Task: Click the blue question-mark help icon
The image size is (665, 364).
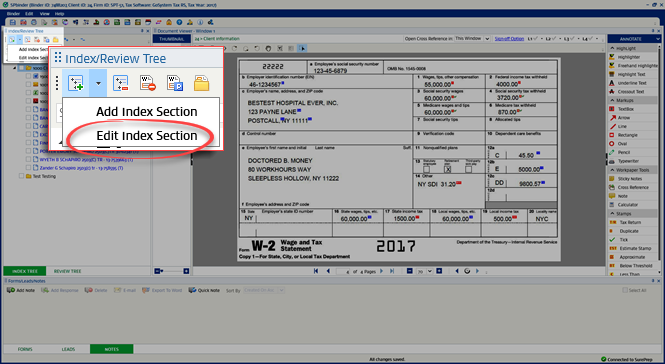Action: point(179,22)
